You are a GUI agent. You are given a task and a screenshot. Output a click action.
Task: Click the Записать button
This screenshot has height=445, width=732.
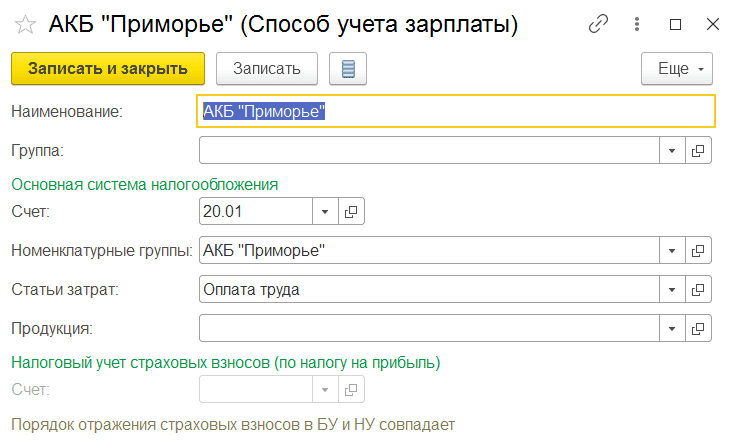pos(267,69)
